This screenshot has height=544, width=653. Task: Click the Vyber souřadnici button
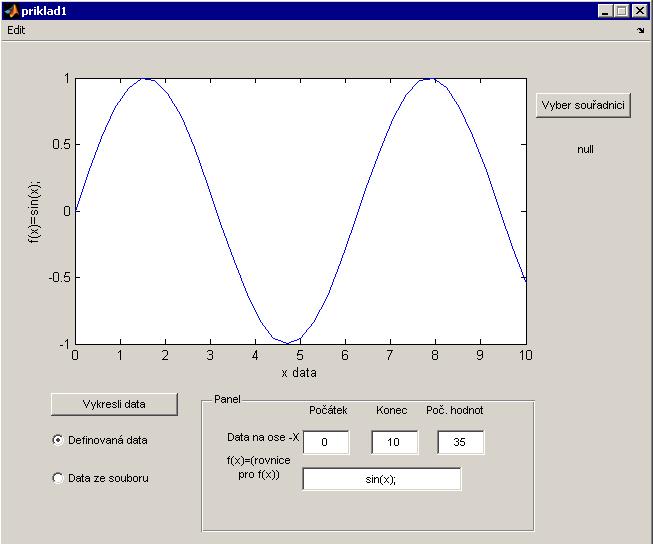583,105
